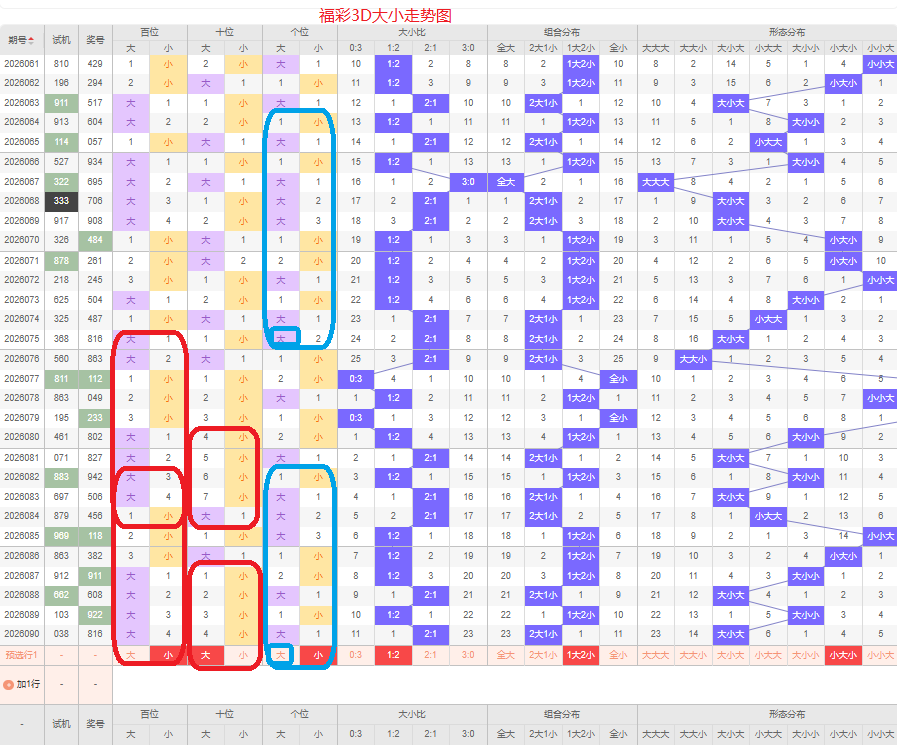The image size is (897, 745).
Task: Click the 全大 marker in row 2026067
Action: 506,182
